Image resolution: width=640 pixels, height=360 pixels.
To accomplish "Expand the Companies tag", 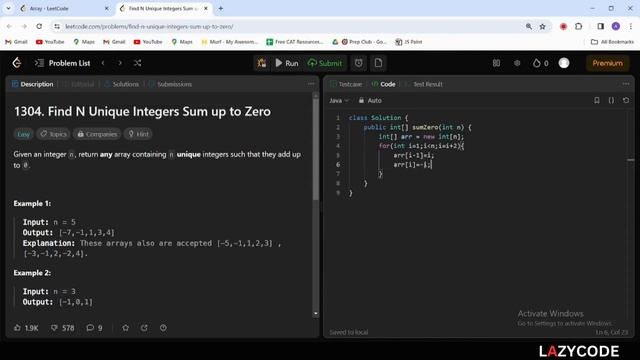I will 97,134.
